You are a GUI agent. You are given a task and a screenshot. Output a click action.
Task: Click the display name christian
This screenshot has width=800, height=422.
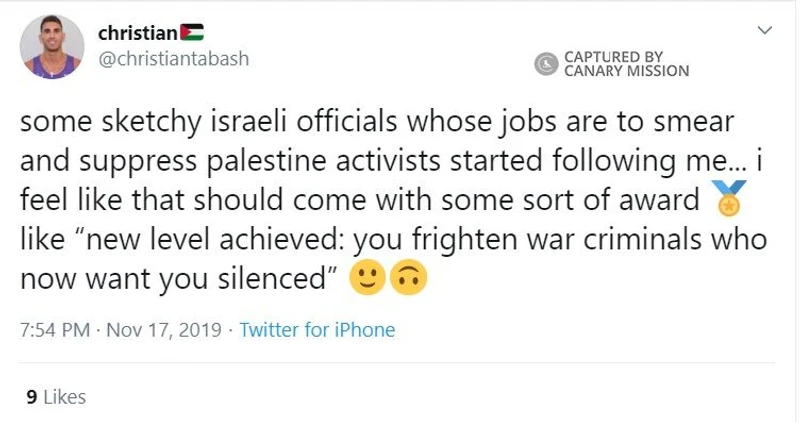click(x=137, y=33)
